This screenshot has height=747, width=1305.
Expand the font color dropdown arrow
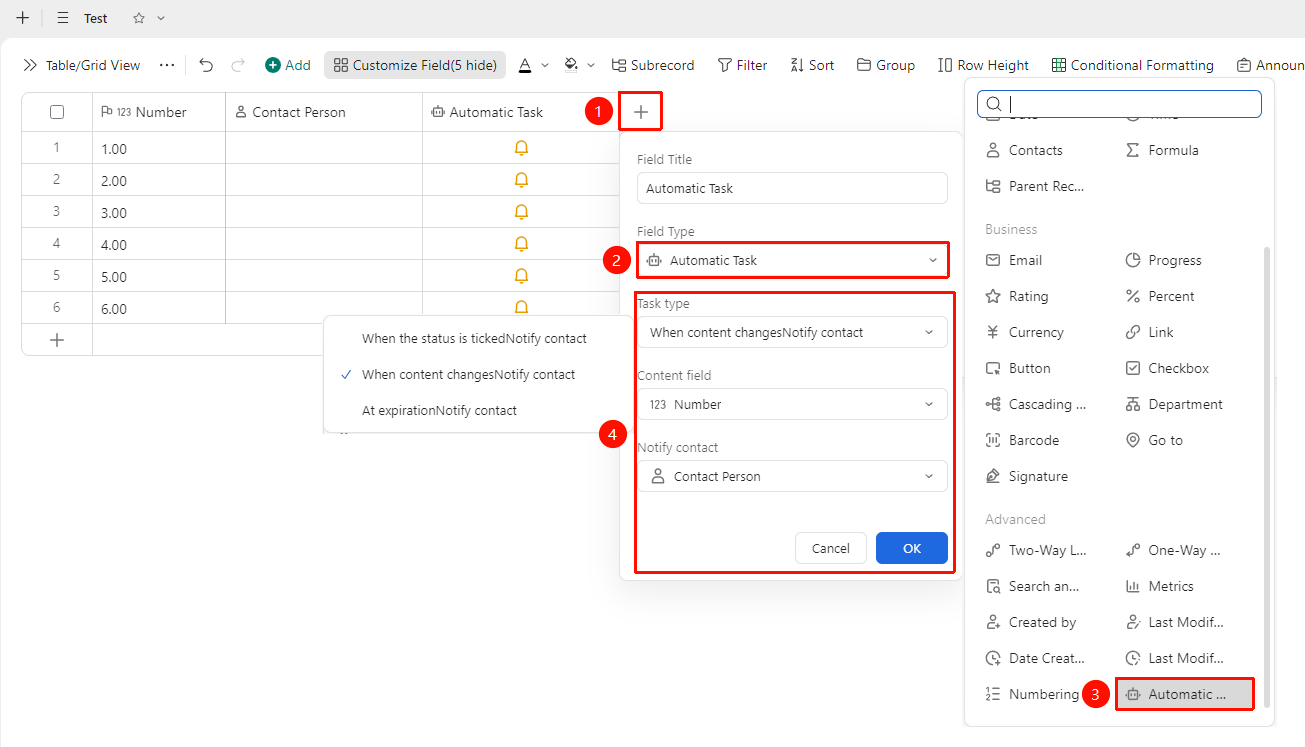click(x=545, y=65)
